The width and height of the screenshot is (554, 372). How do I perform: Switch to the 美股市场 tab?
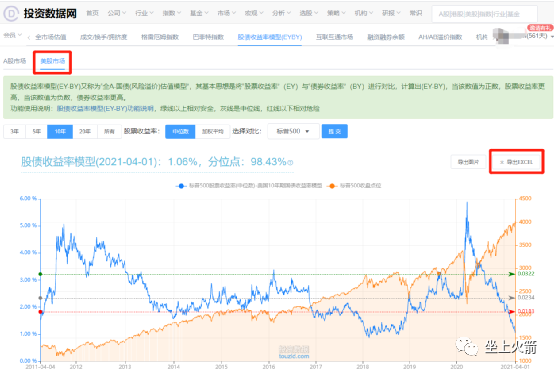pyautogui.click(x=53, y=61)
